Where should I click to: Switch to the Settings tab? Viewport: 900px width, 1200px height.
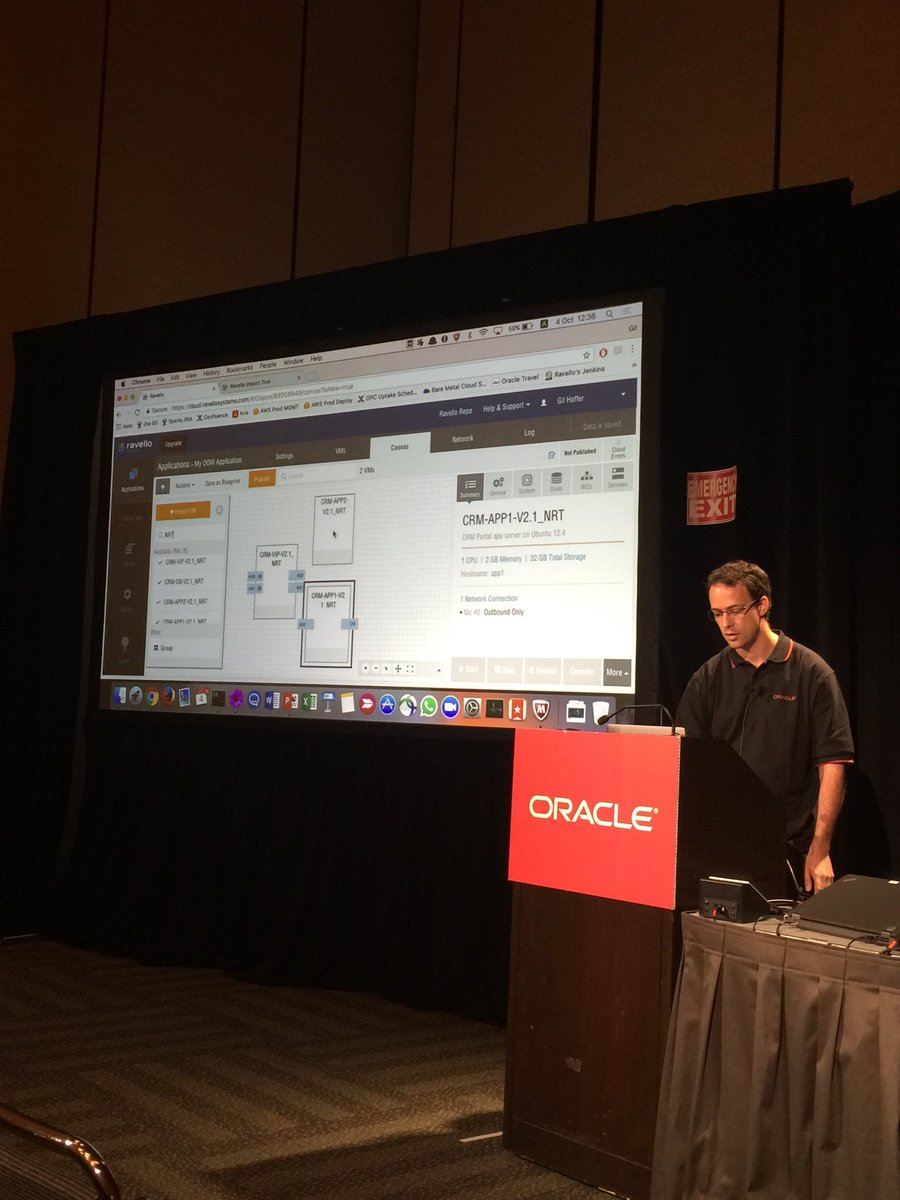(284, 456)
